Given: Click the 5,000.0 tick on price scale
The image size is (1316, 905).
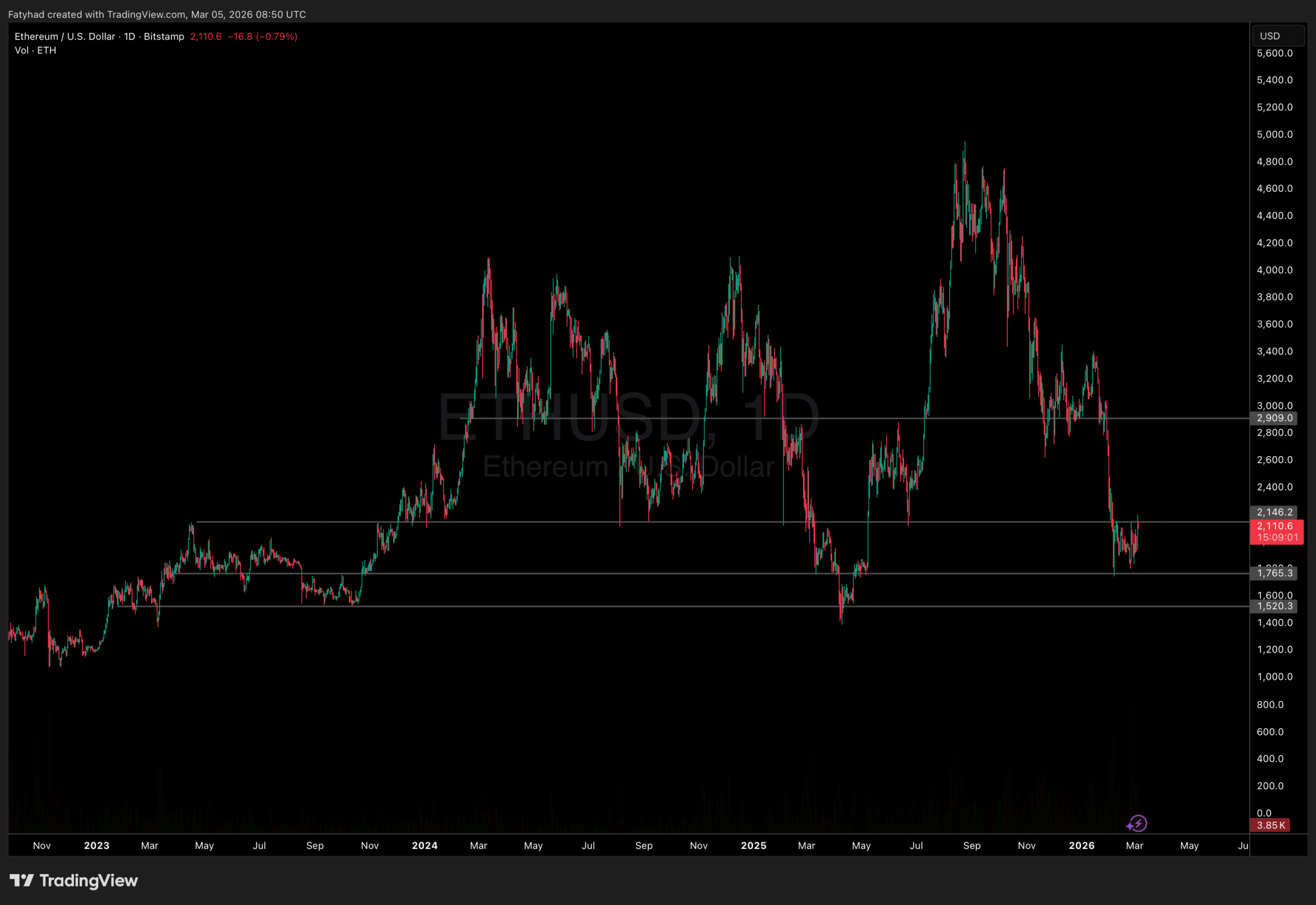Looking at the screenshot, I should coord(1274,134).
